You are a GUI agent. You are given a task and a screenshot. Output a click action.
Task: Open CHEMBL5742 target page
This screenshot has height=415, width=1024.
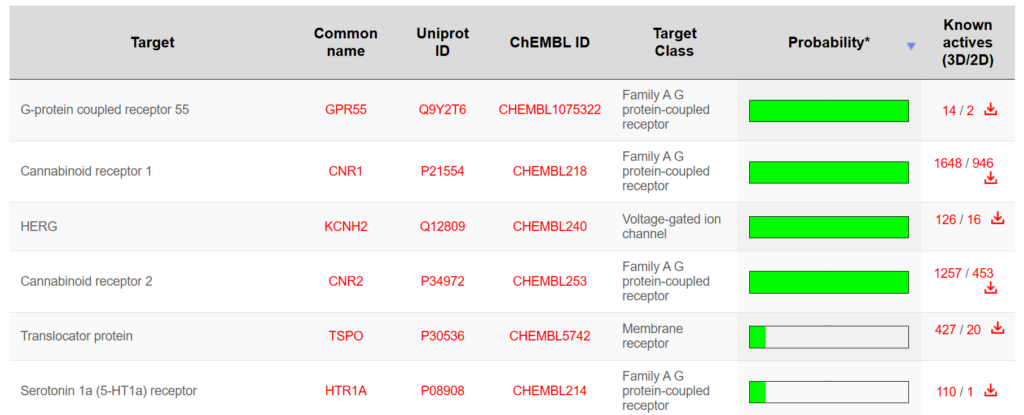[549, 336]
